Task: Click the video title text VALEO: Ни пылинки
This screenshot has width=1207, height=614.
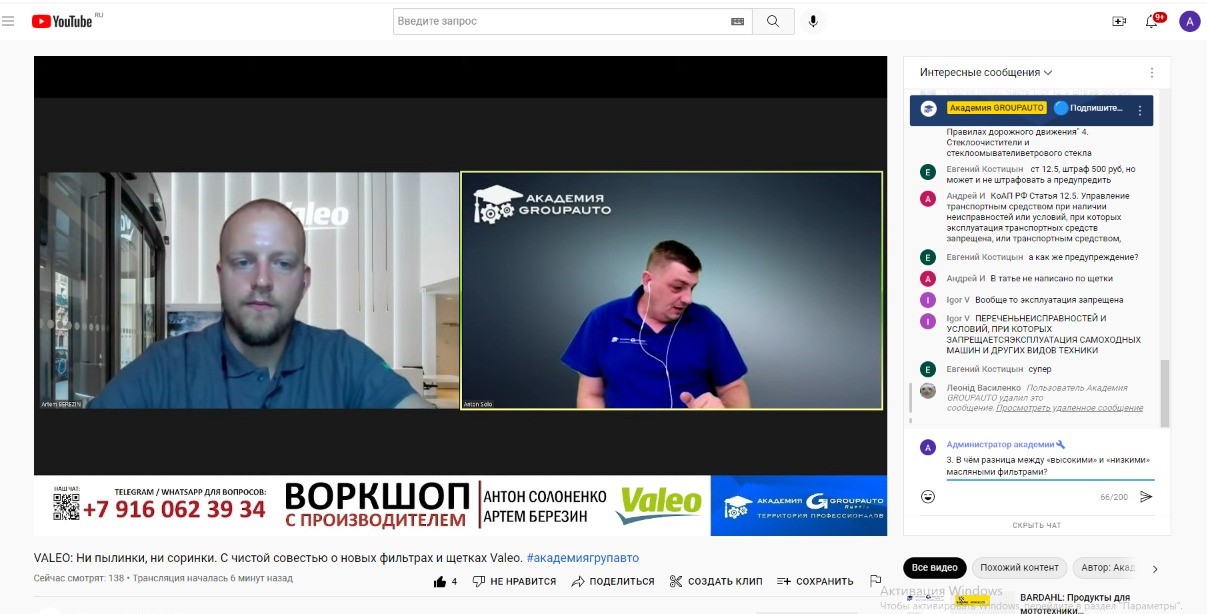Action: (278, 558)
